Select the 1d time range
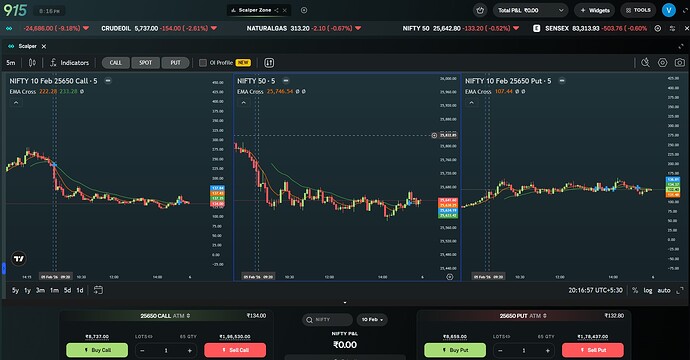 (x=80, y=290)
